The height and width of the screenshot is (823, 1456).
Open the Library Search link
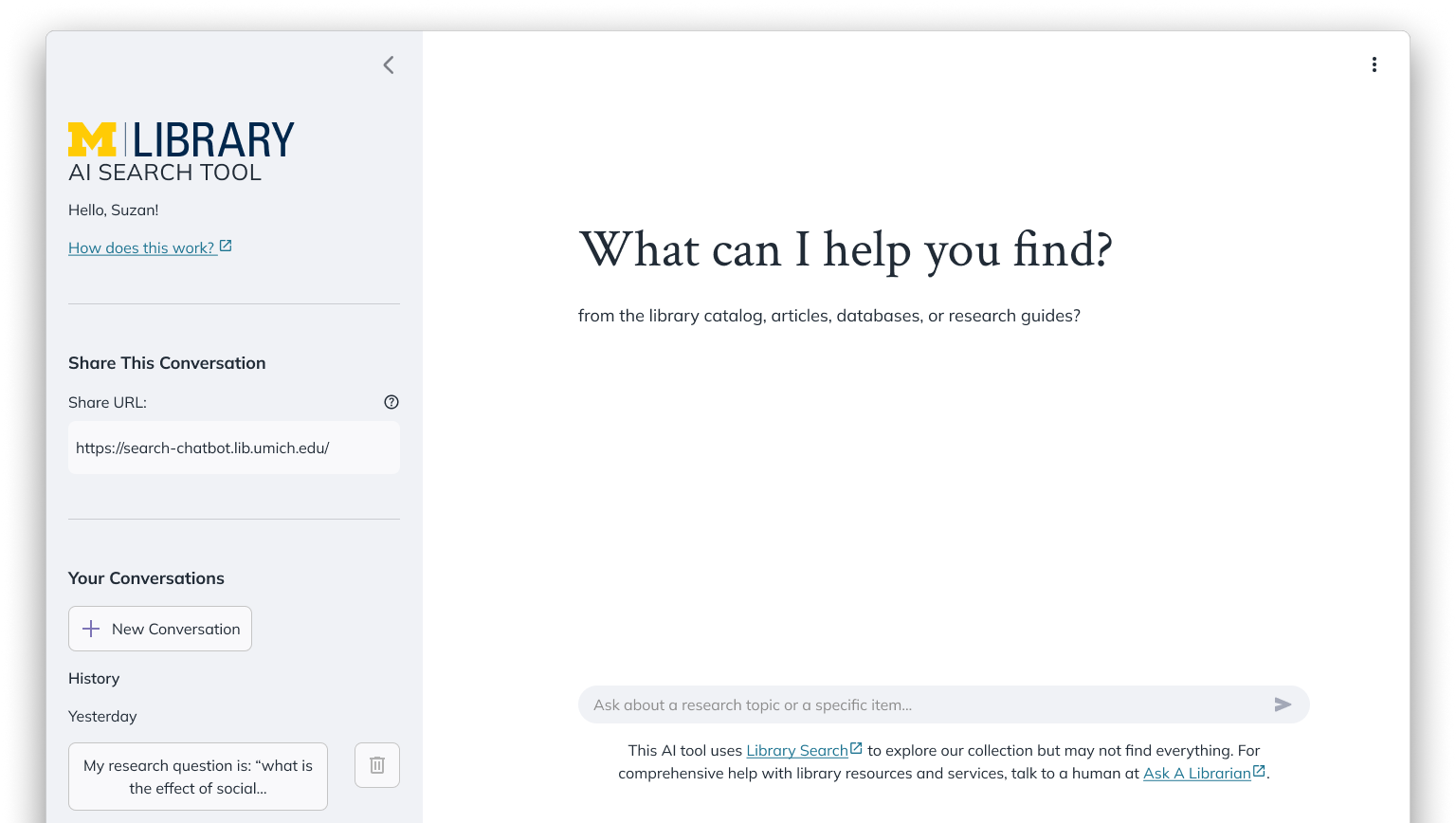tap(804, 750)
